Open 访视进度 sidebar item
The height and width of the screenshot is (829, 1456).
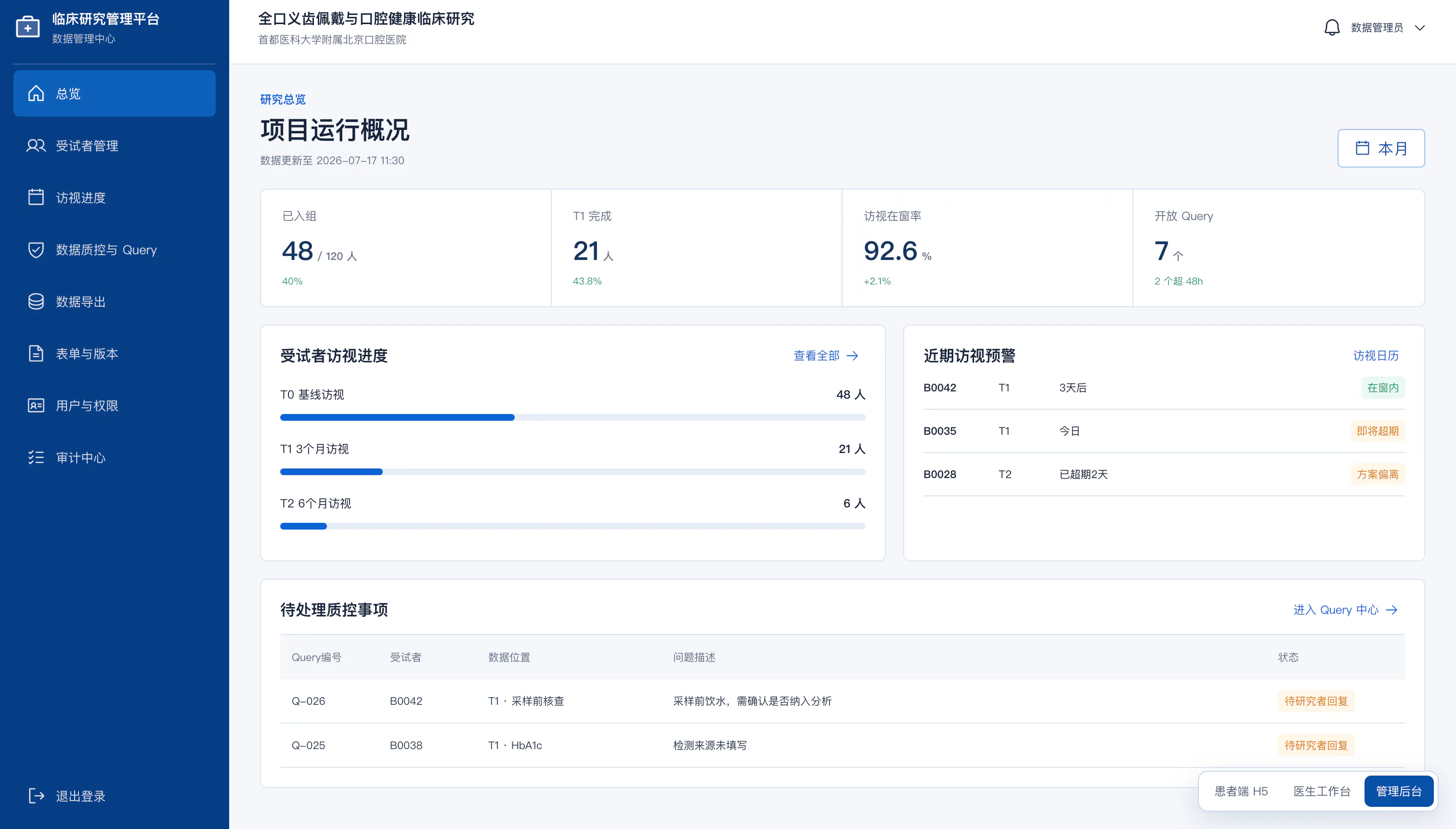coord(115,197)
